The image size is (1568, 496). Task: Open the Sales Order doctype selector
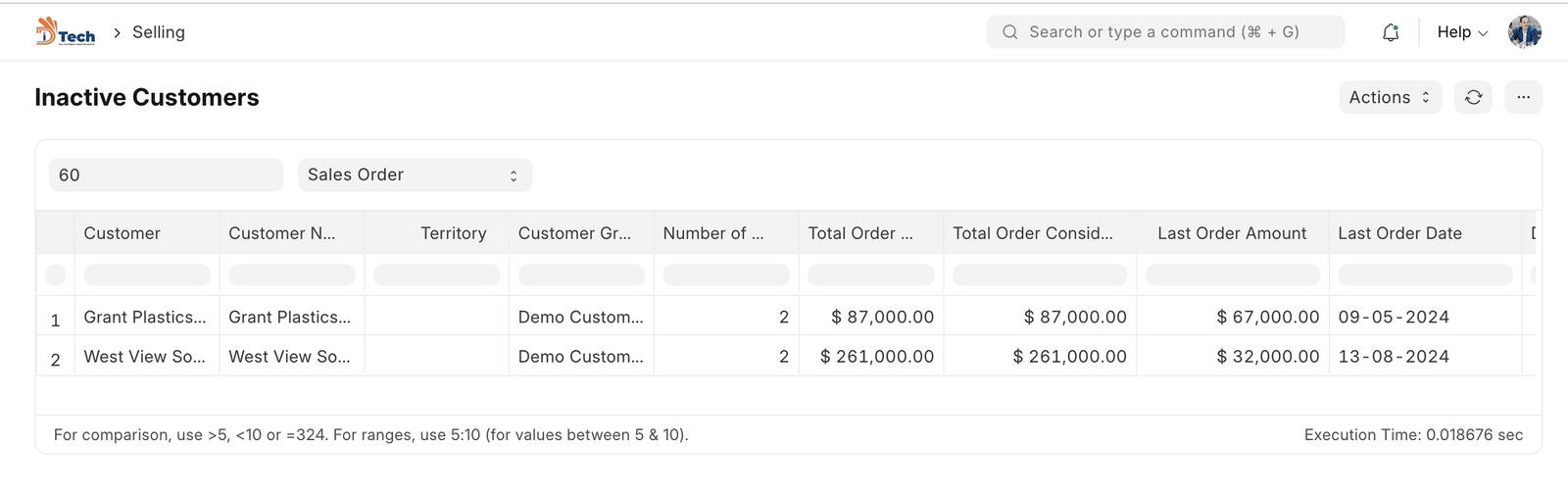tap(414, 174)
